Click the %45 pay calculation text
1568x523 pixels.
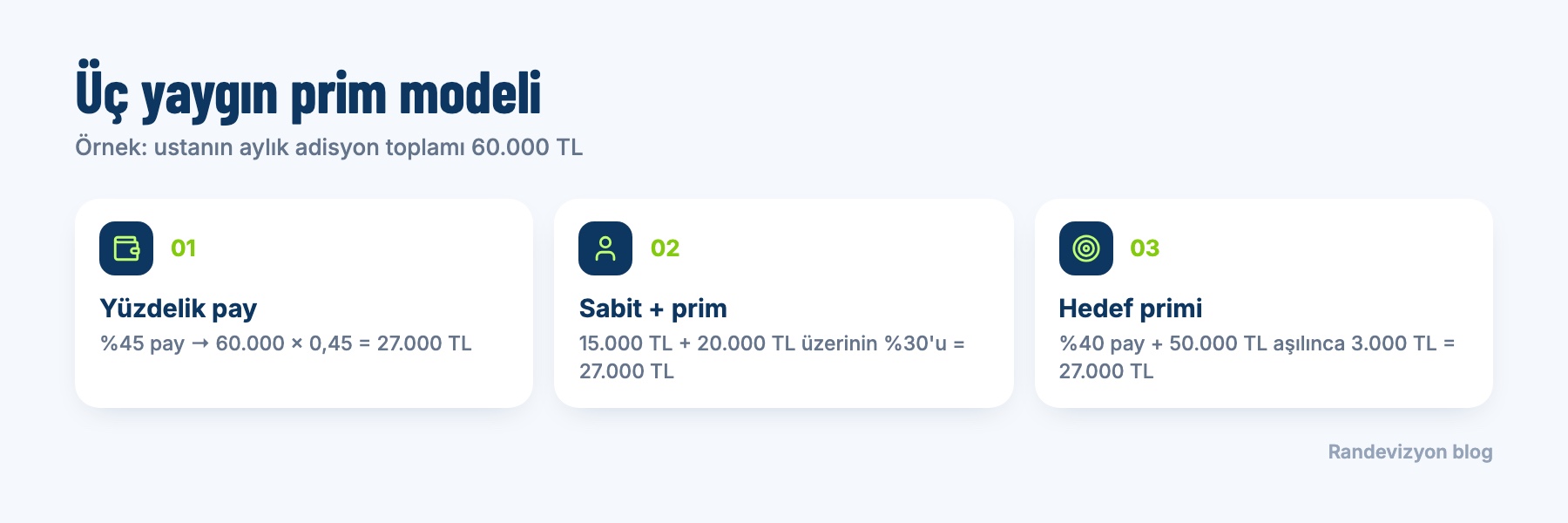pos(286,343)
